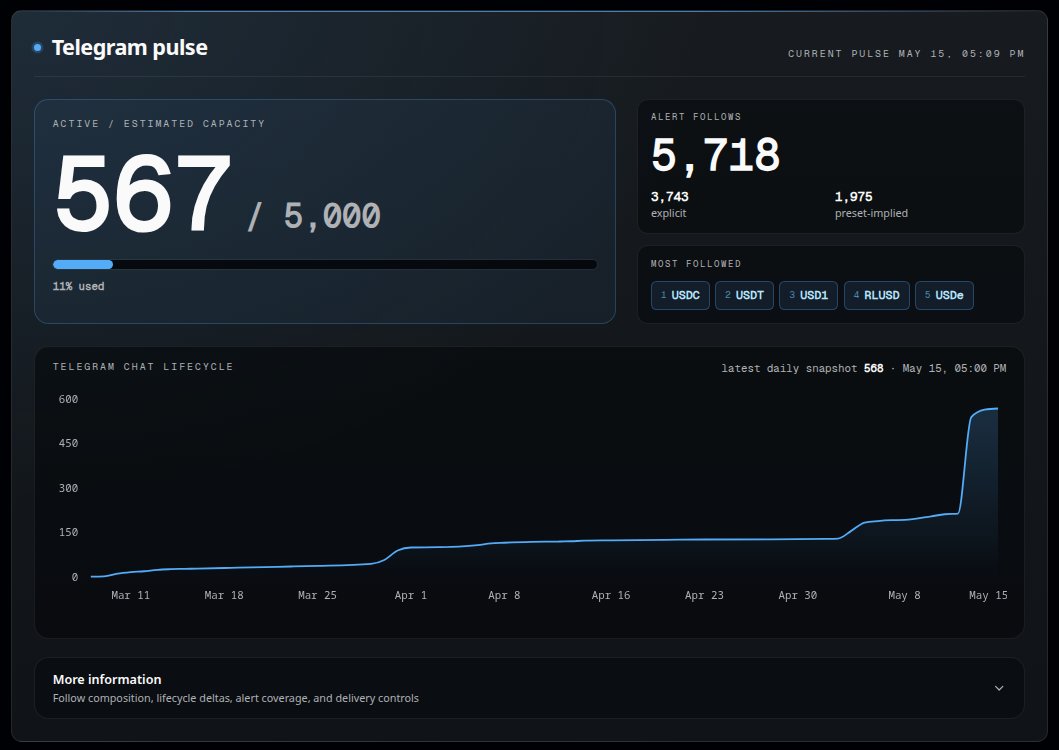Open the More information section title
This screenshot has width=1059, height=750.
(x=107, y=679)
